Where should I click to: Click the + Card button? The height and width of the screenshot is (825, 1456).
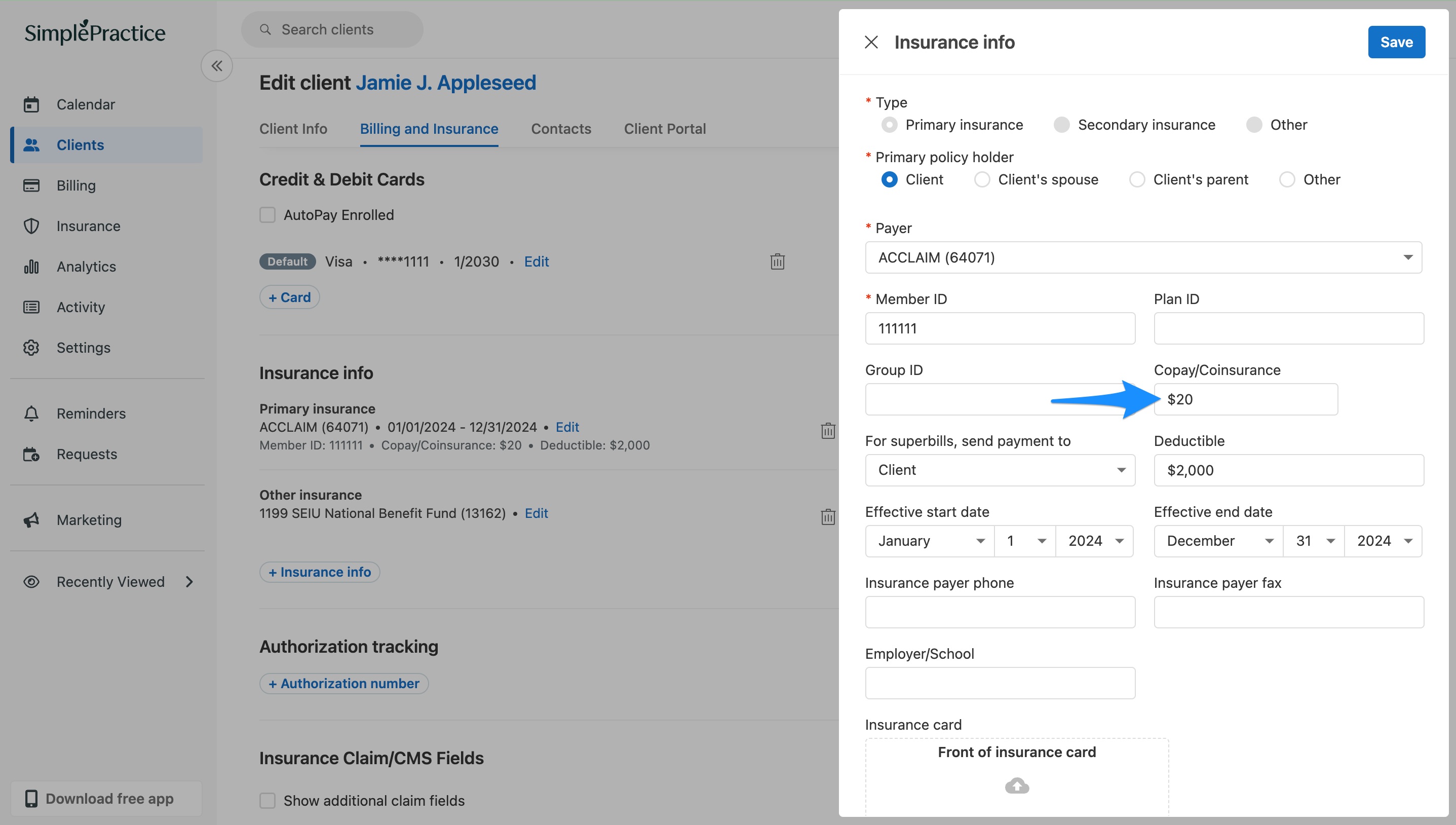[x=289, y=297]
